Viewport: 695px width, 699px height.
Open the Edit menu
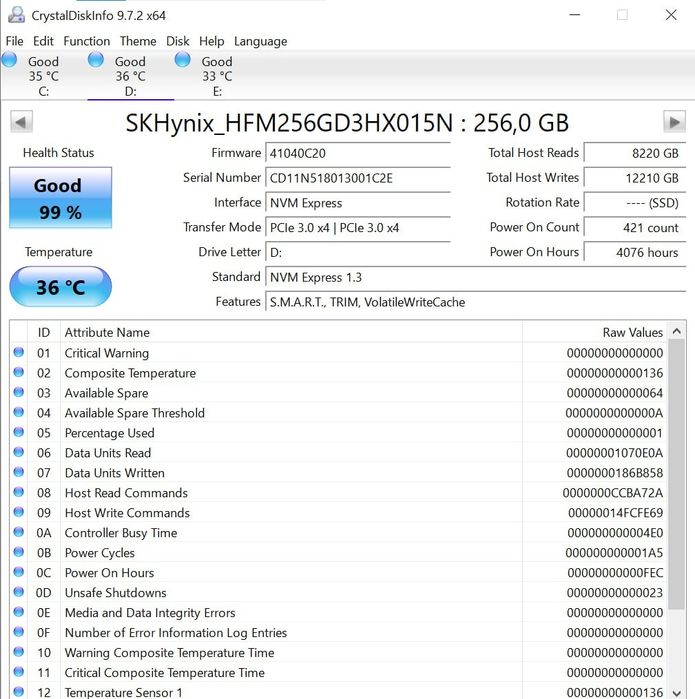(x=43, y=41)
